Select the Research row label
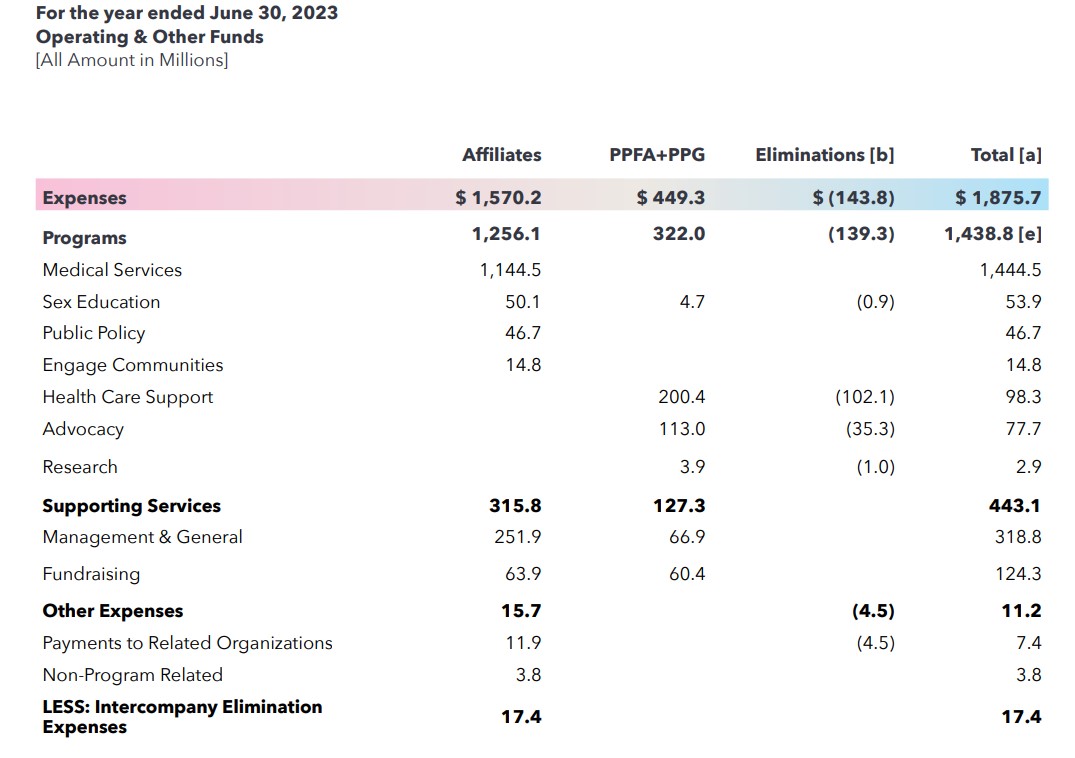This screenshot has width=1075, height=758. click(x=80, y=467)
